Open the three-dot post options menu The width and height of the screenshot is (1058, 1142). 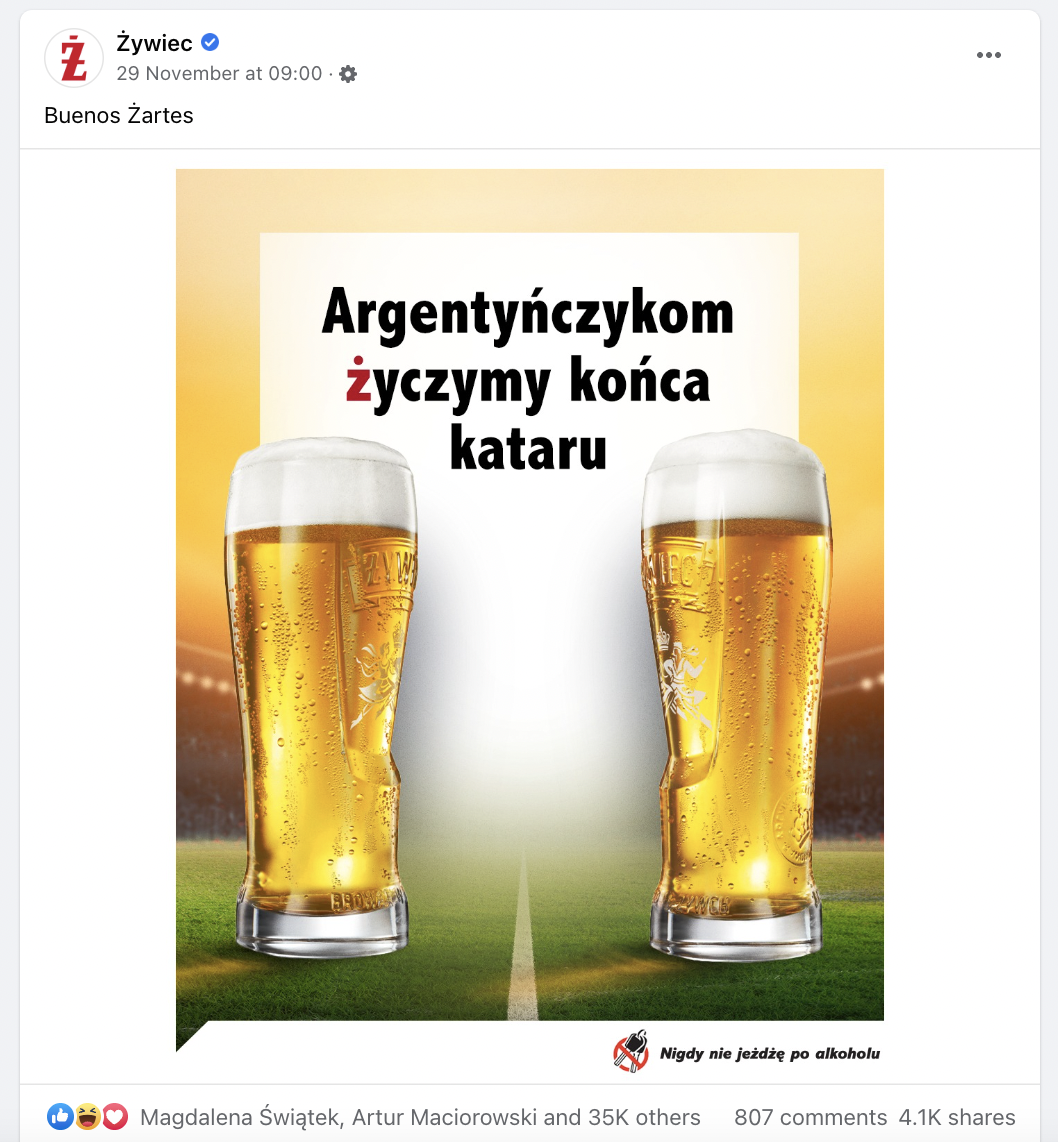tap(988, 55)
